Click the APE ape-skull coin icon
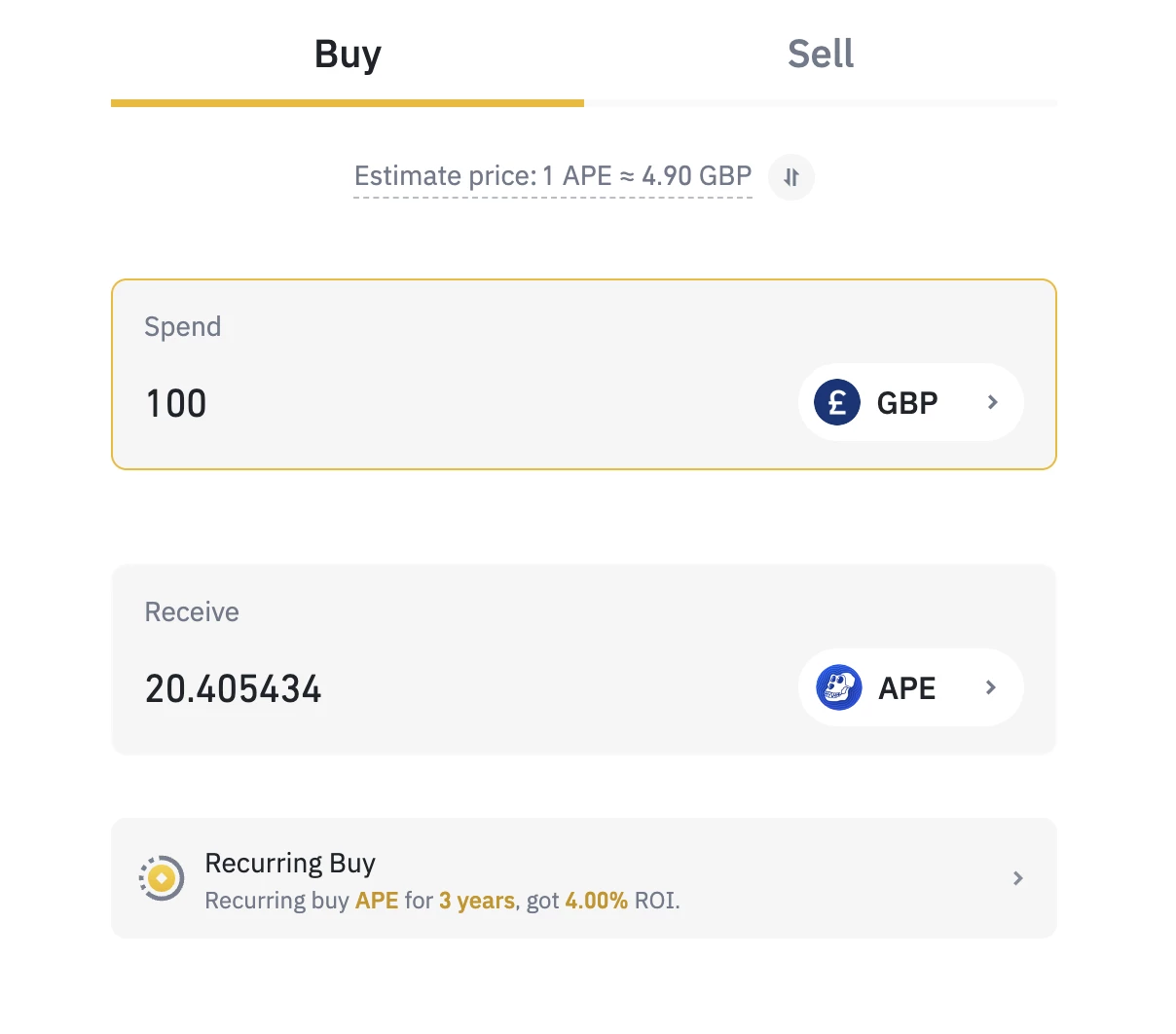 (x=839, y=687)
